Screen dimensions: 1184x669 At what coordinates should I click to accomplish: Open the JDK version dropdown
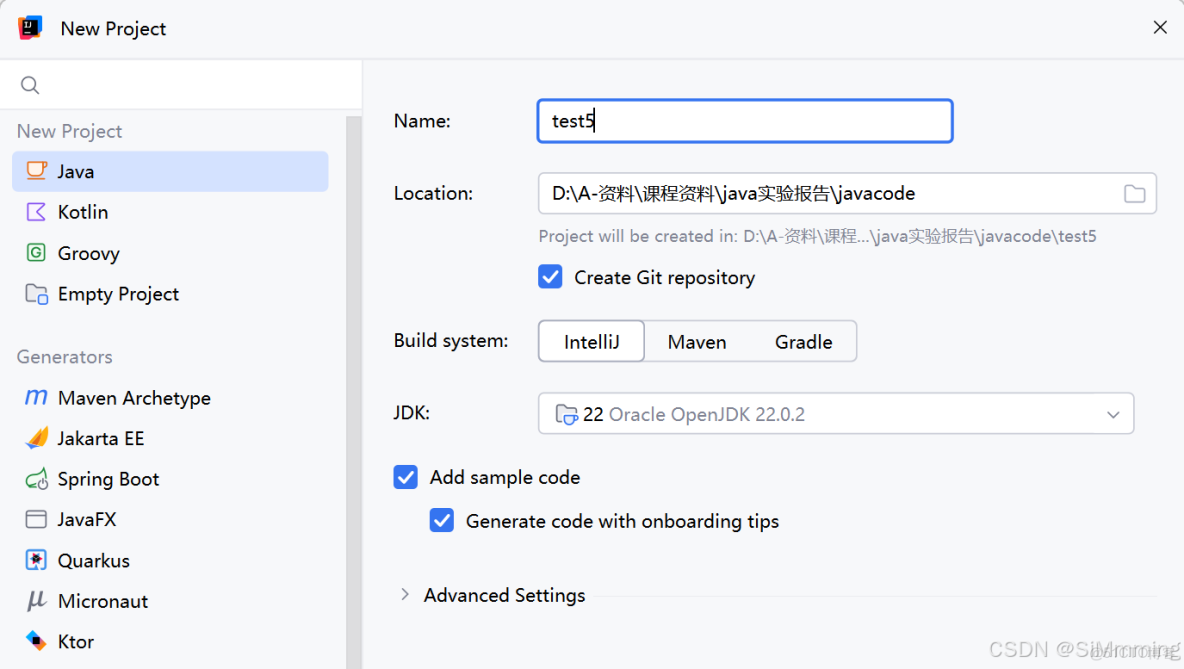[1113, 413]
